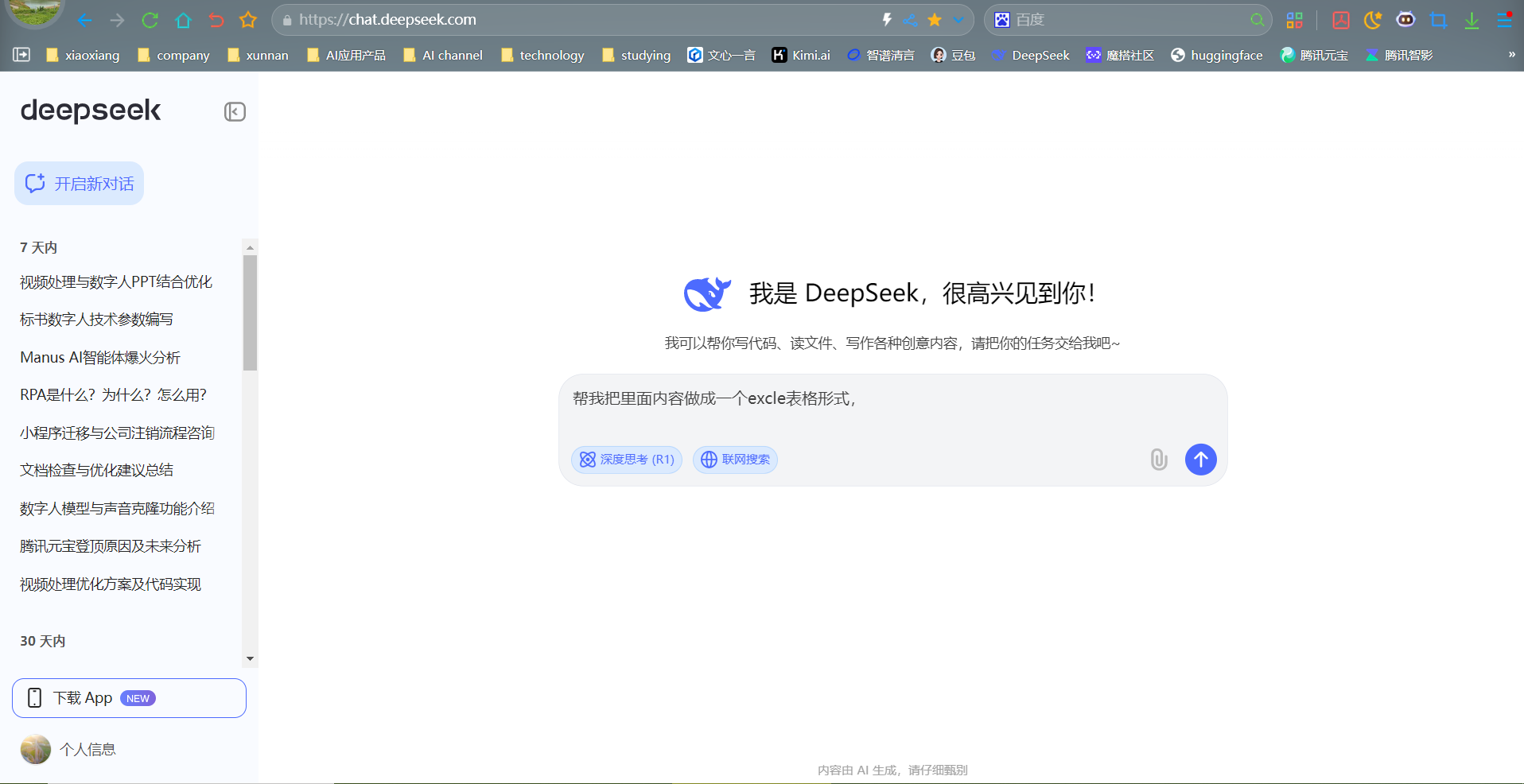1524x784 pixels.
Task: Open chat 数字人模型与声音克隆功能介绍
Action: 118,508
